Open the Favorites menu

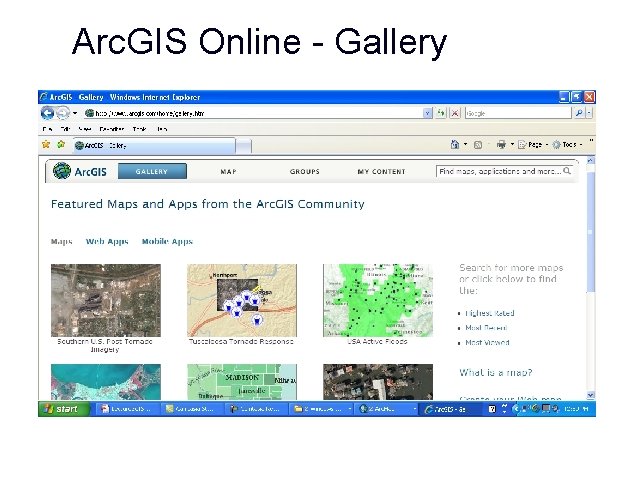point(111,129)
